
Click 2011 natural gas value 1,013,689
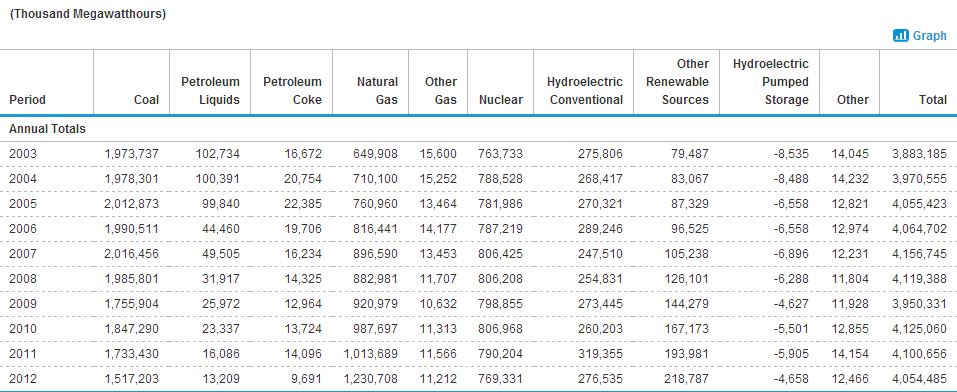(x=370, y=354)
